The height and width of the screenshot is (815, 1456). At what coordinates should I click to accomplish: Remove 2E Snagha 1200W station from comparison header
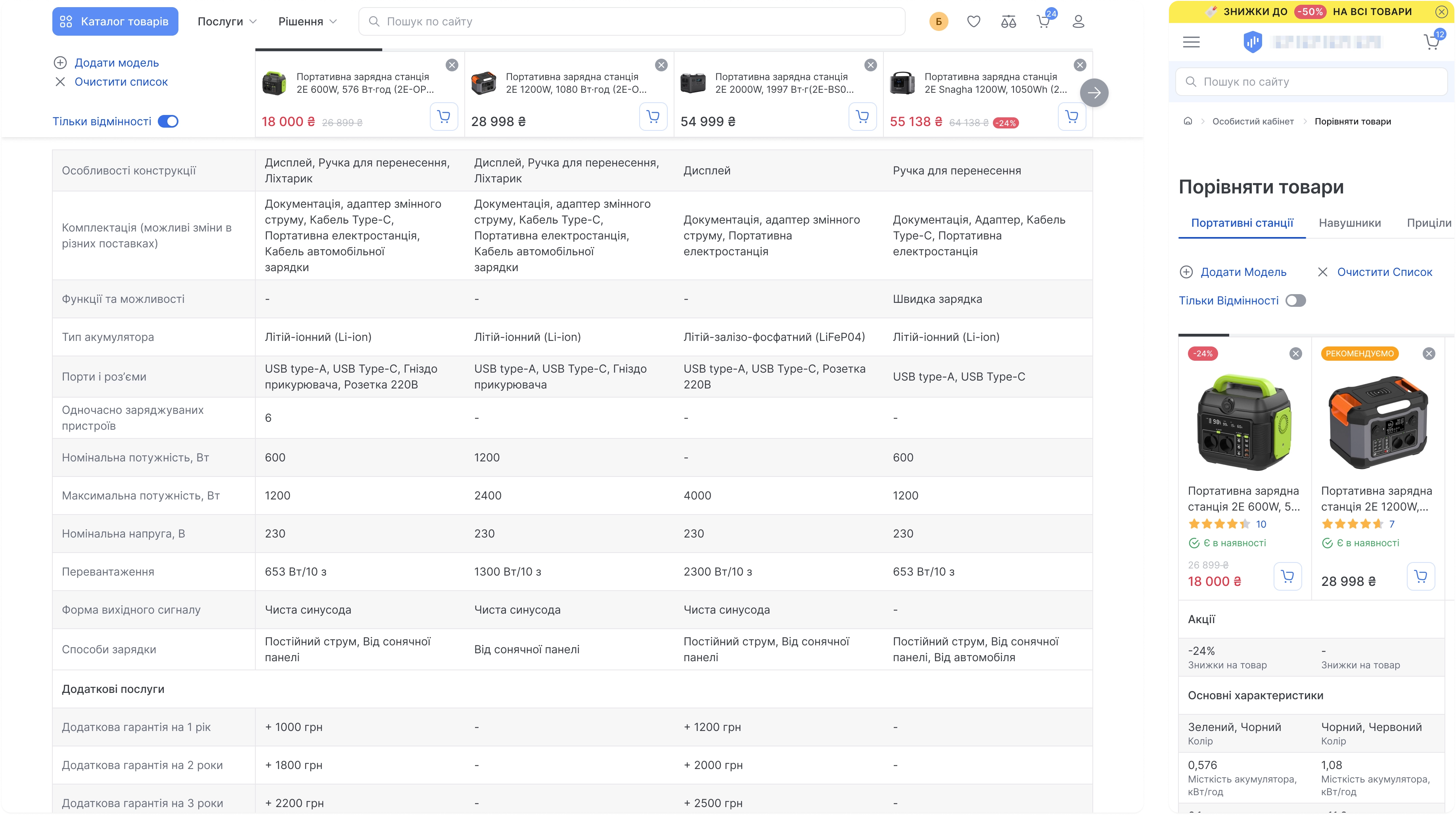pos(1080,65)
